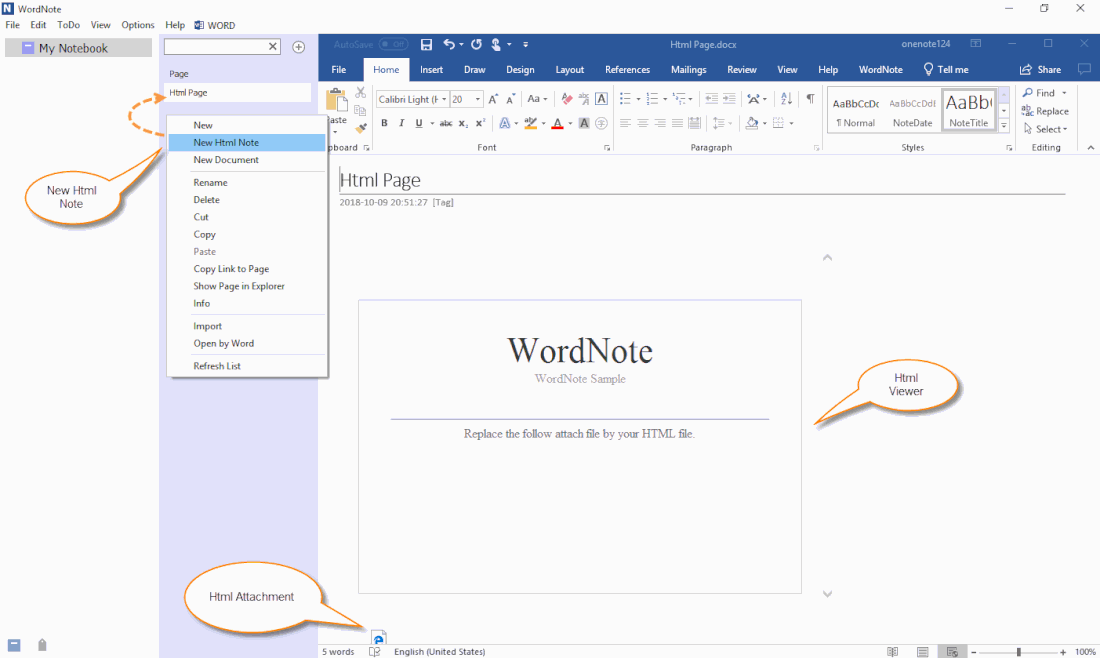Undo the last action
The height and width of the screenshot is (658, 1100).
click(x=449, y=44)
